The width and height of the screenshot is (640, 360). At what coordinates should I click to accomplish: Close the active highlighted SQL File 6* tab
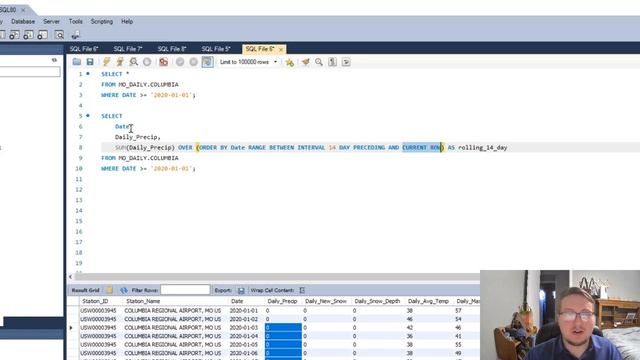pos(281,49)
